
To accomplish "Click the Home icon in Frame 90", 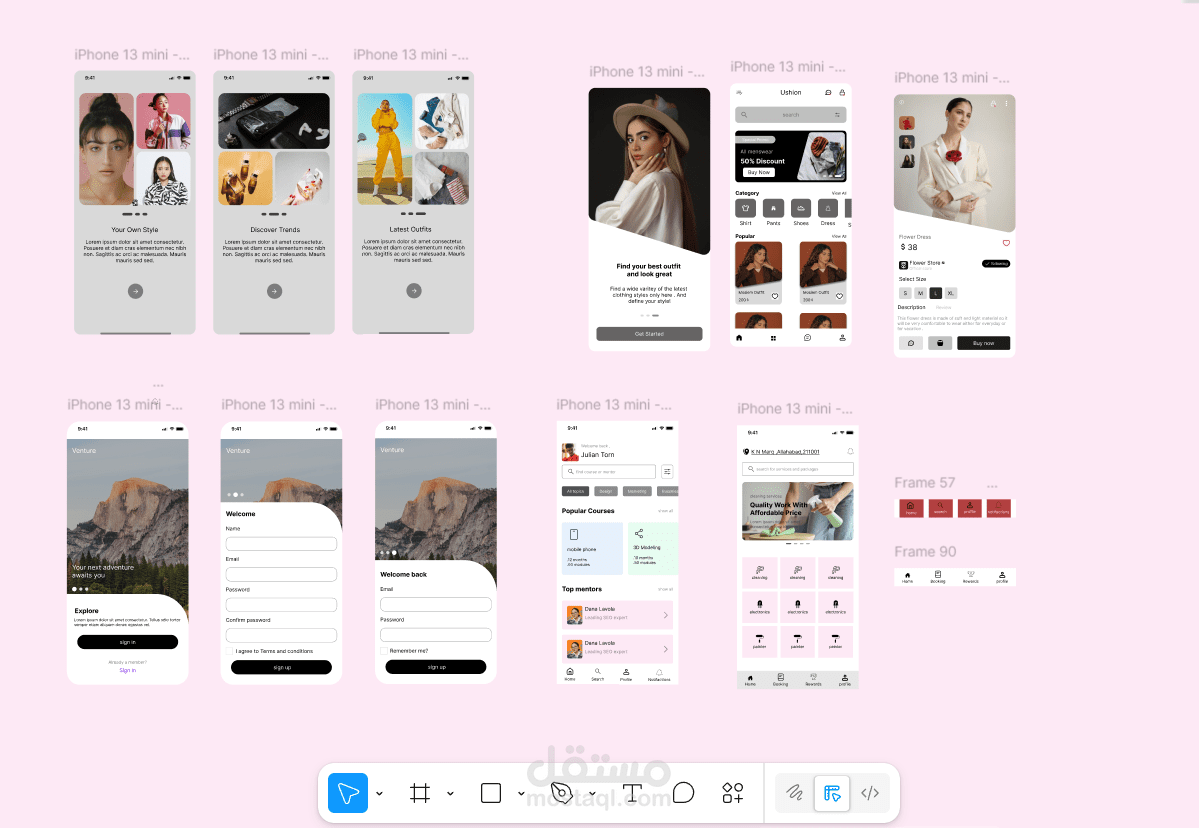I will [907, 576].
